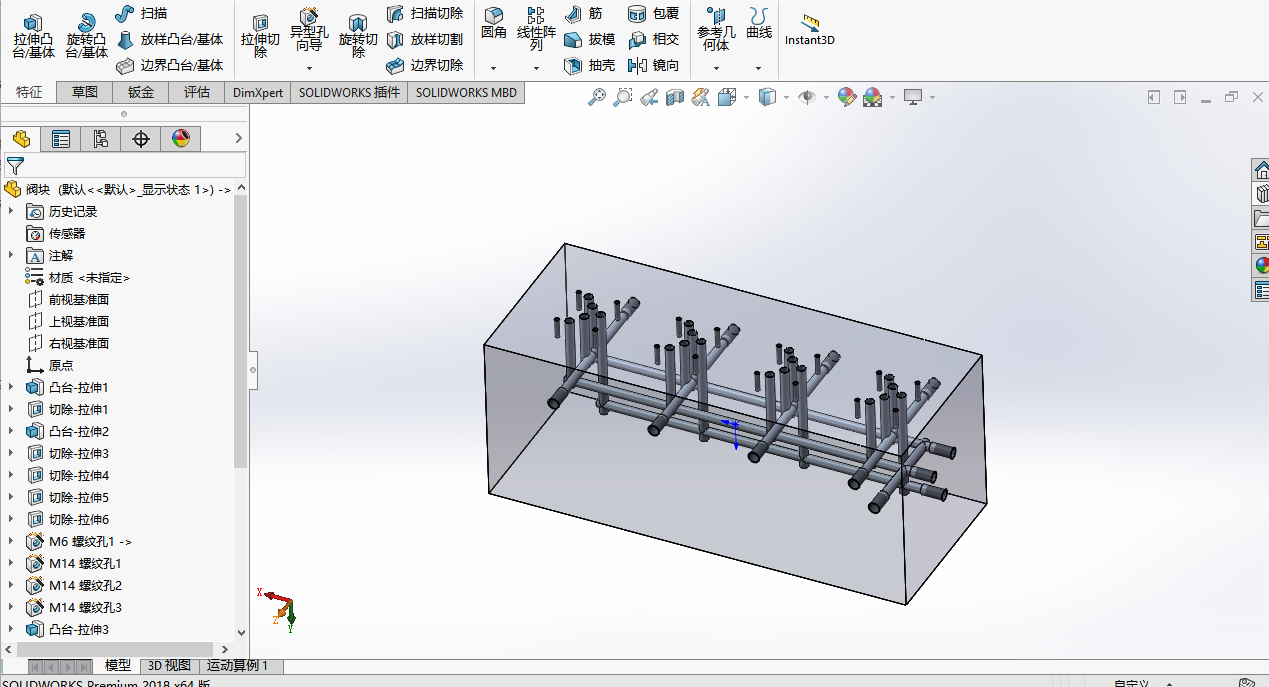Click the 拉伸凸台/基体 extruded boss tool

[34, 37]
